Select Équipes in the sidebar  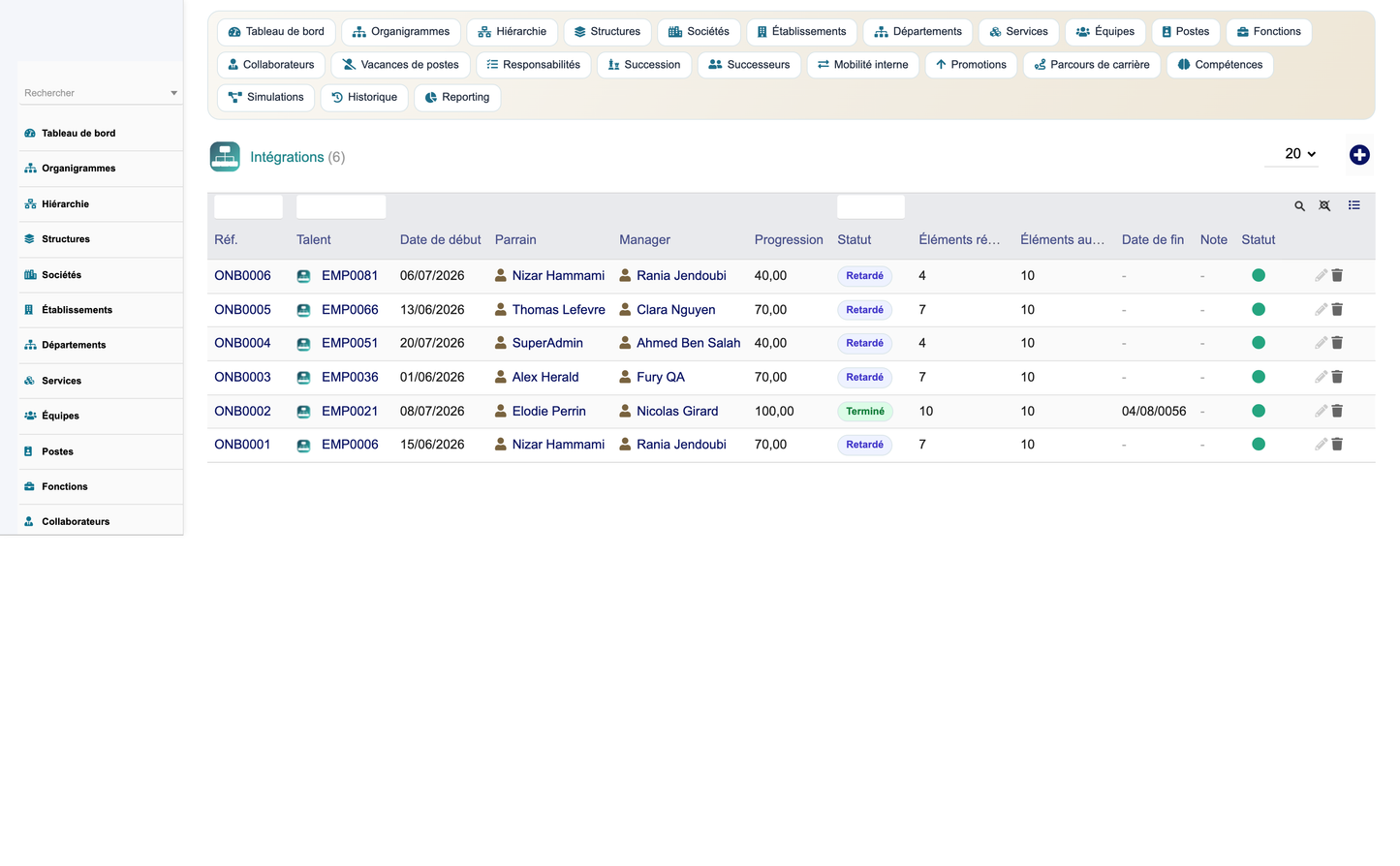101,417
